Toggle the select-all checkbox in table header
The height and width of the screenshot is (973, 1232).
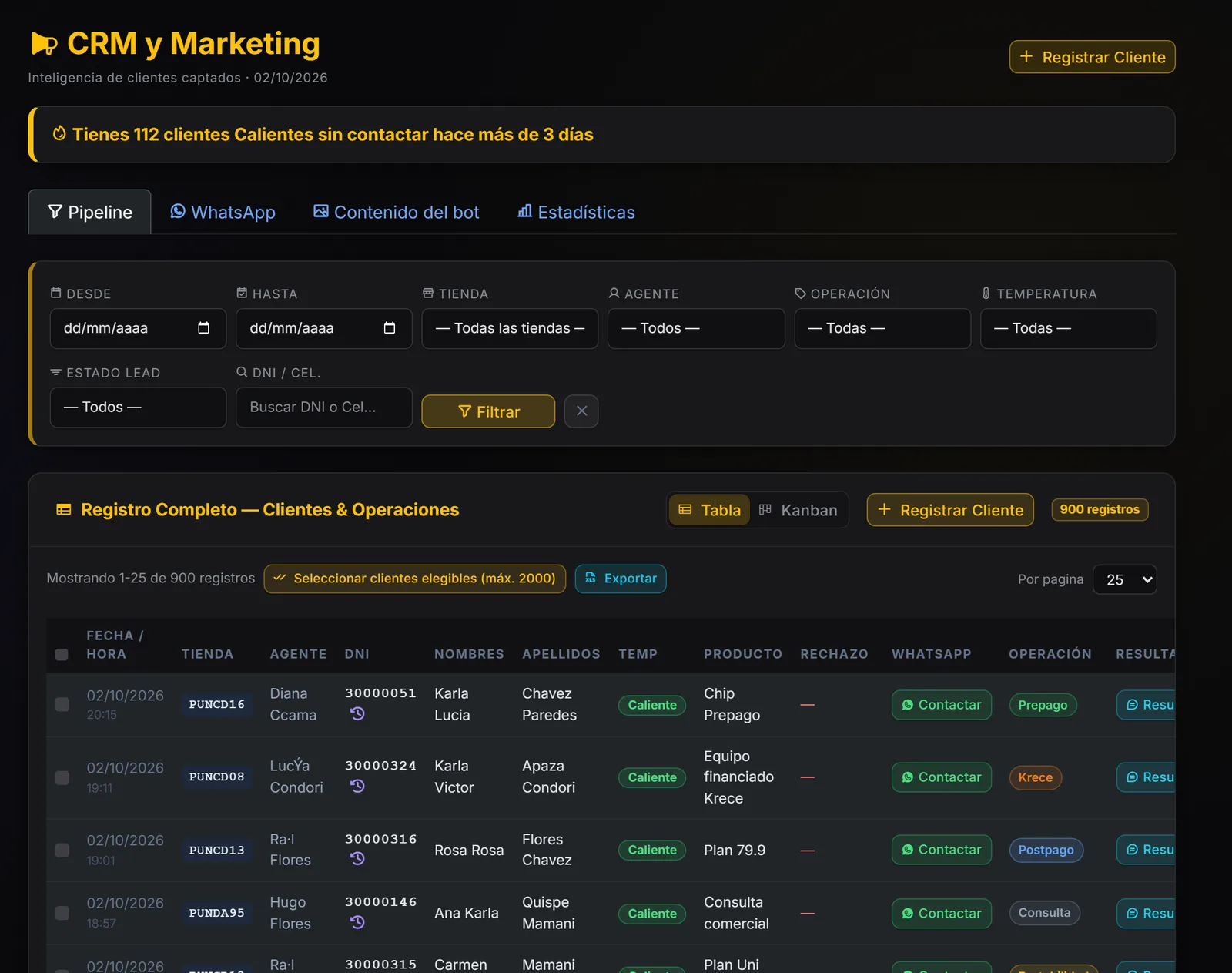point(62,655)
